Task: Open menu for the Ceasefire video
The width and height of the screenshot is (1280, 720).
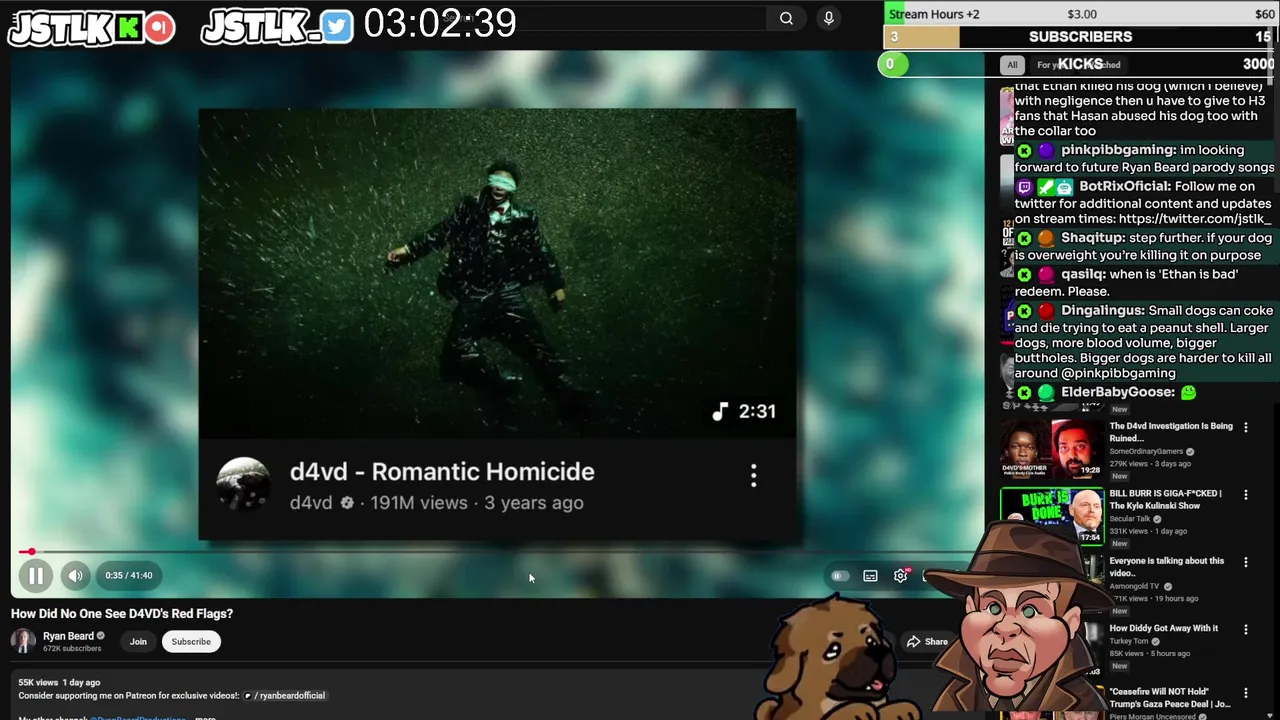Action: pyautogui.click(x=1245, y=692)
